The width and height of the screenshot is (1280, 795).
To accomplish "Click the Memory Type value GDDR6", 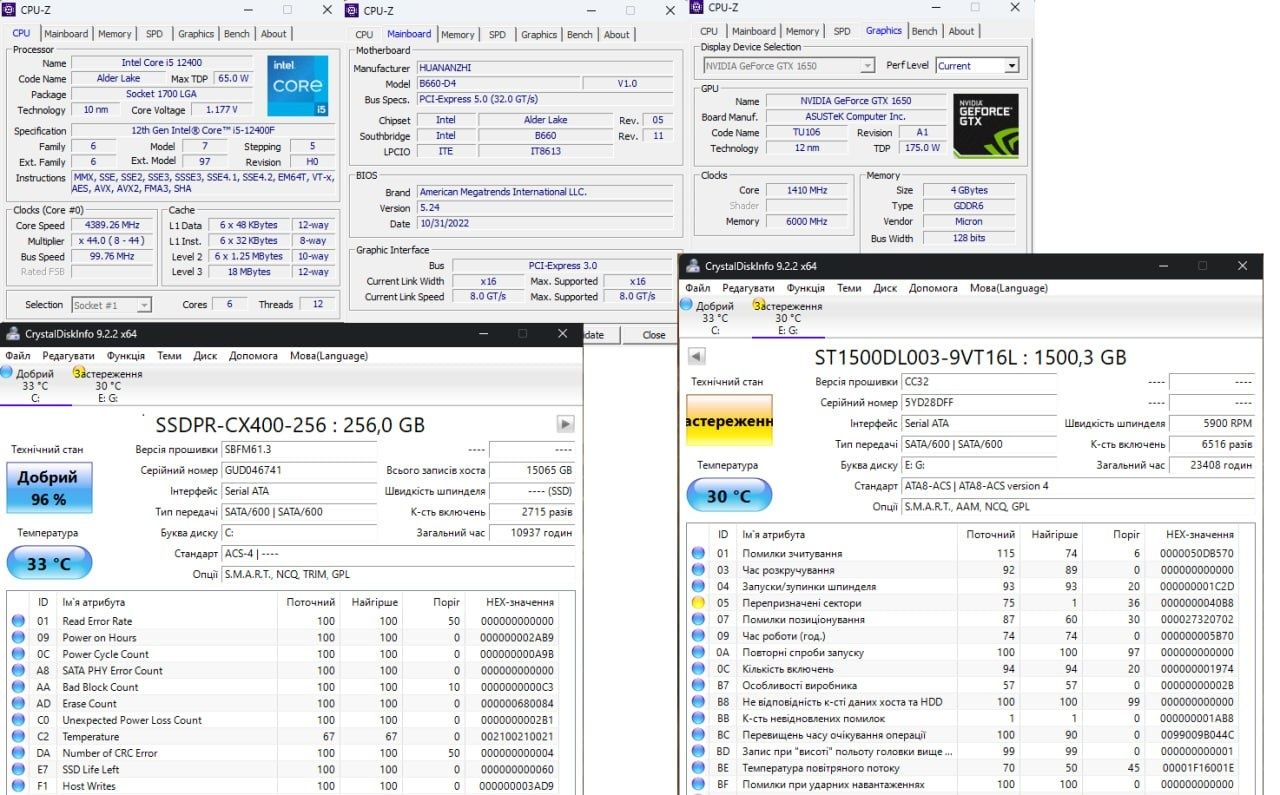I will [968, 205].
